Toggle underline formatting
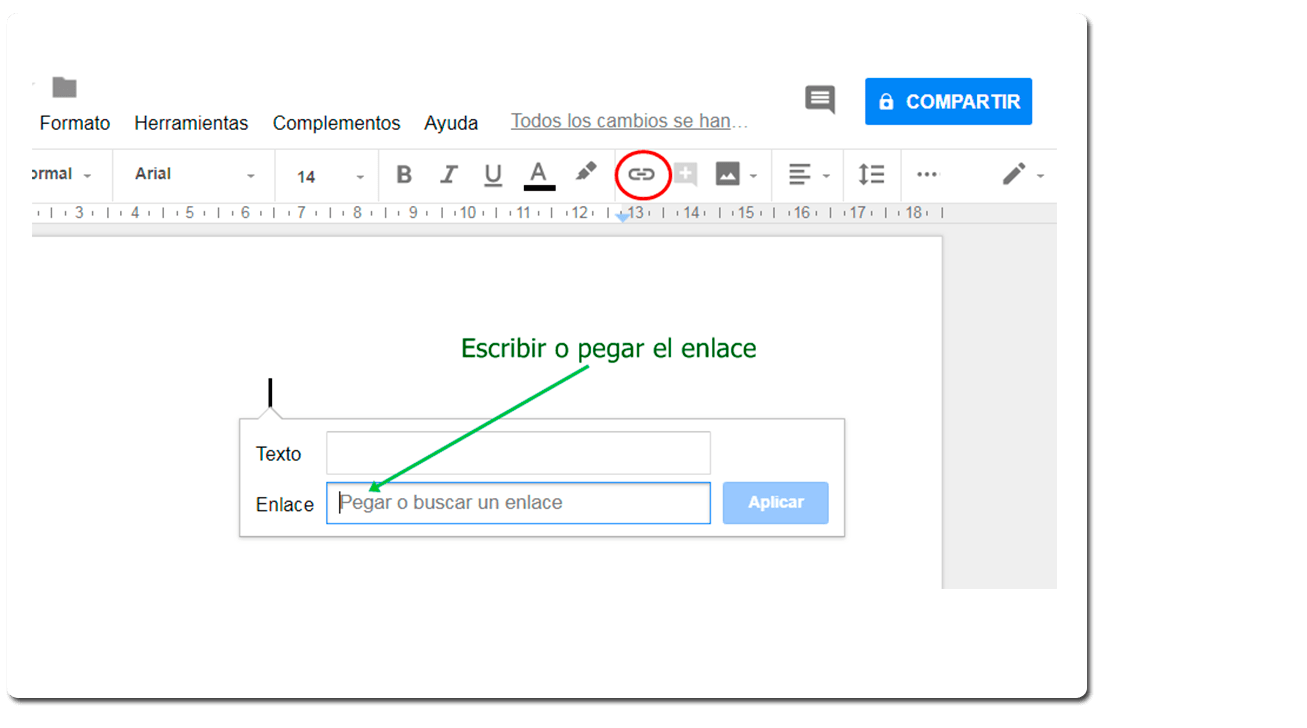The image size is (1307, 728). [x=493, y=175]
